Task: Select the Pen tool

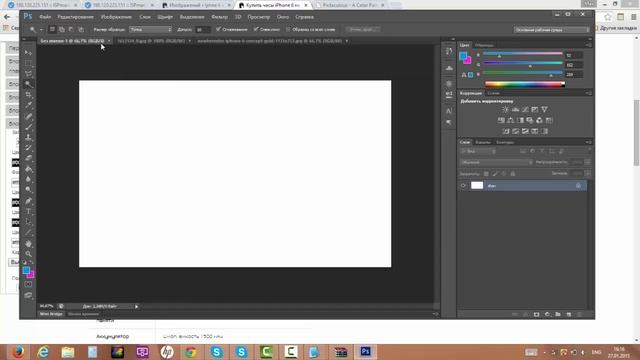Action: [x=28, y=201]
